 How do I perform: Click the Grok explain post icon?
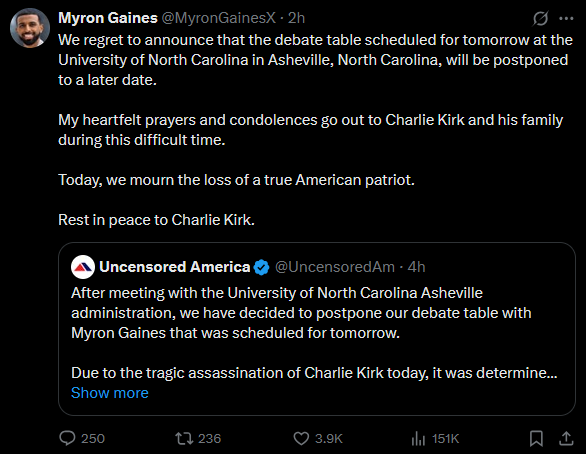[540, 18]
